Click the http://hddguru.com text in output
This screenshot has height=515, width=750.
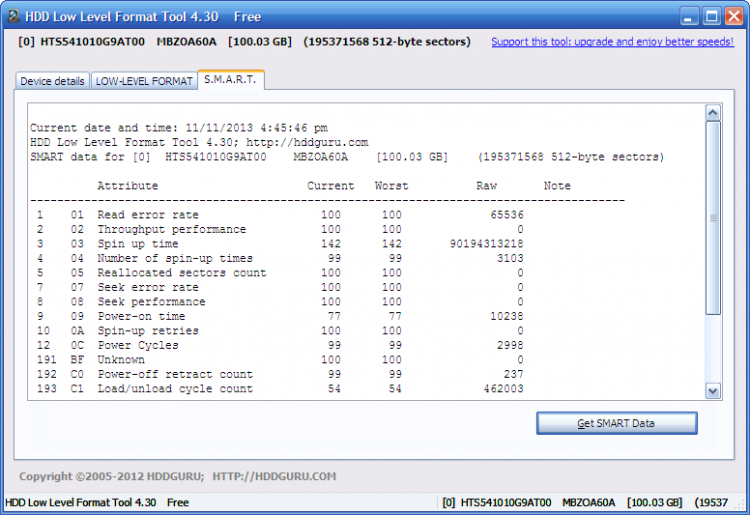[x=307, y=142]
